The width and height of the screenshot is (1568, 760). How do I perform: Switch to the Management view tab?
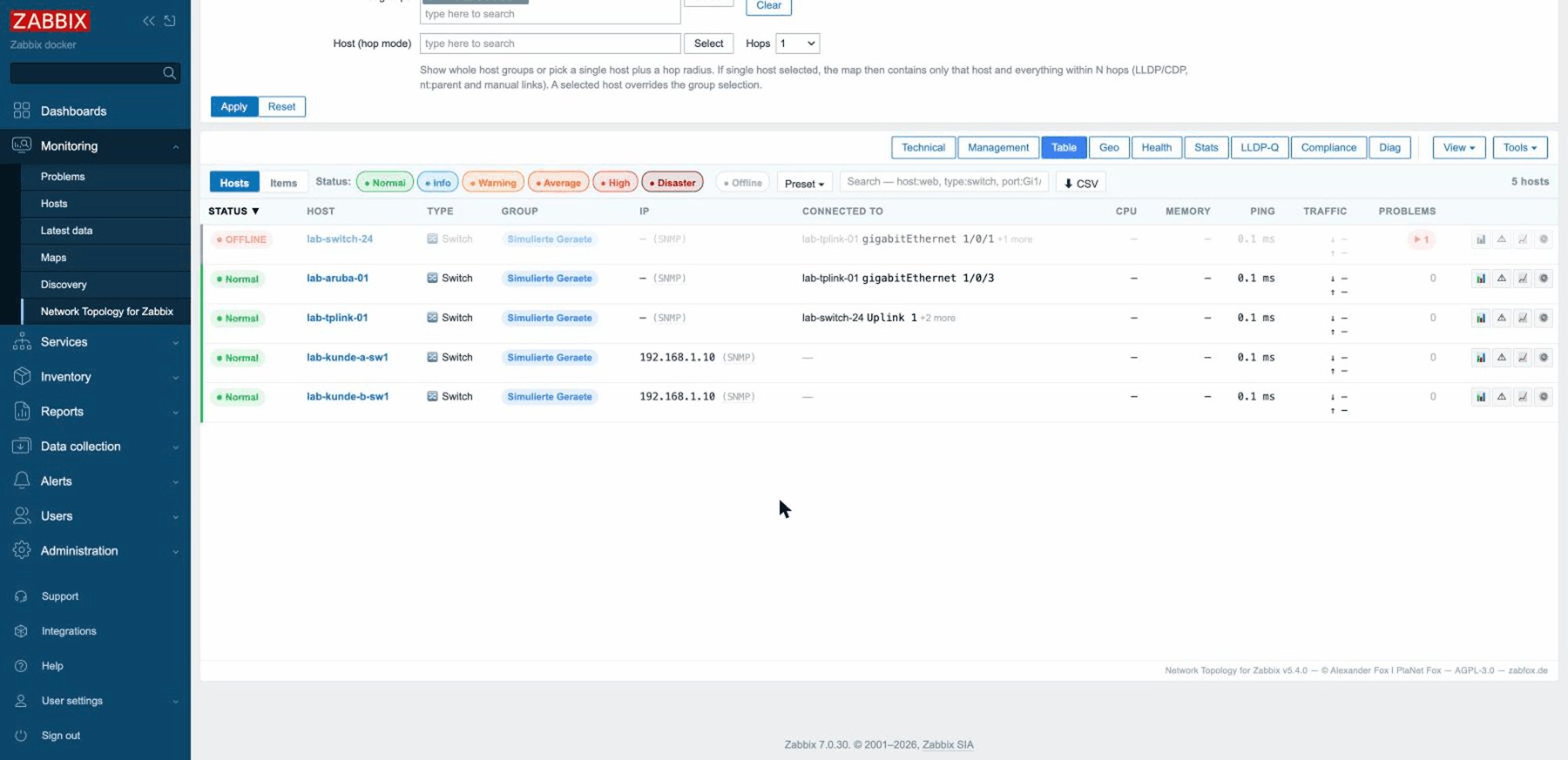999,147
